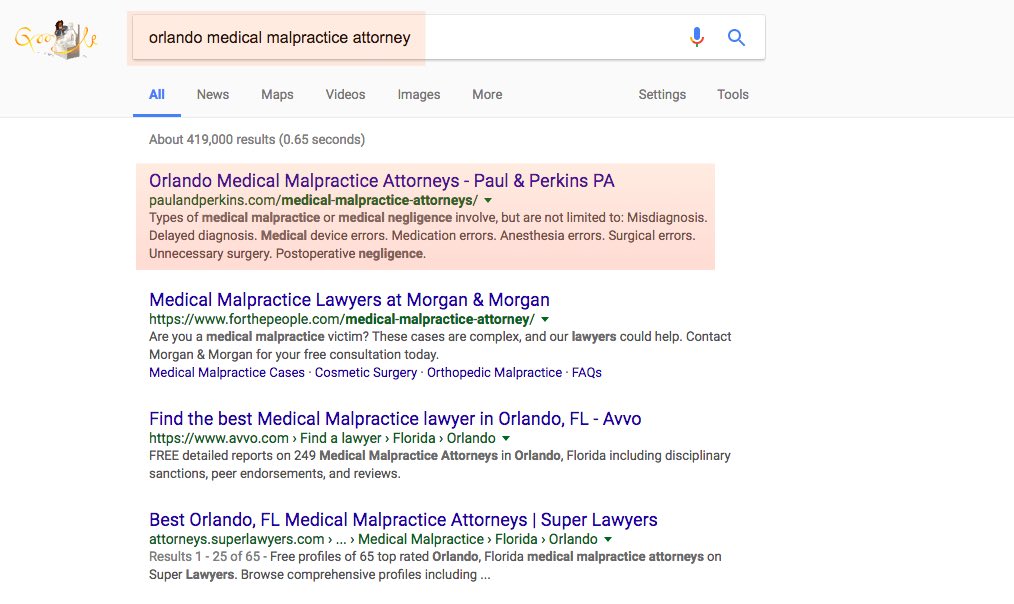Open Medical Malpractice Cases sitelink

click(x=226, y=372)
